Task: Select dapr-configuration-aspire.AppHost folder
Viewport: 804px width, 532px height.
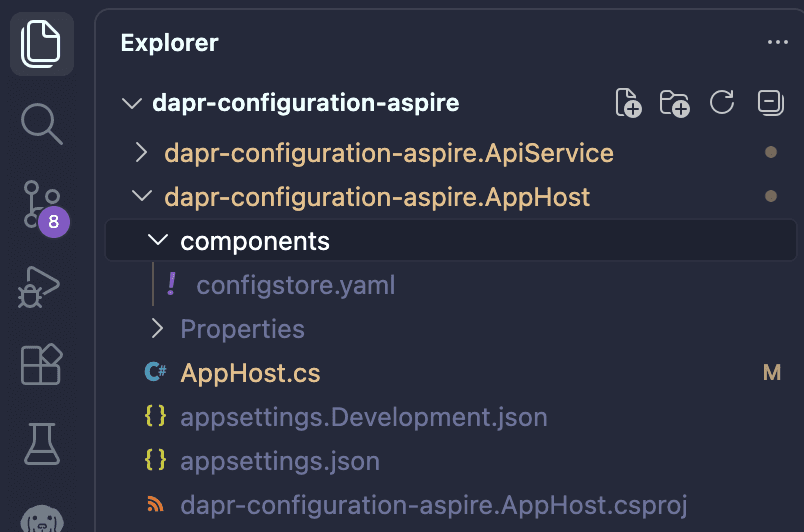Action: (x=377, y=197)
